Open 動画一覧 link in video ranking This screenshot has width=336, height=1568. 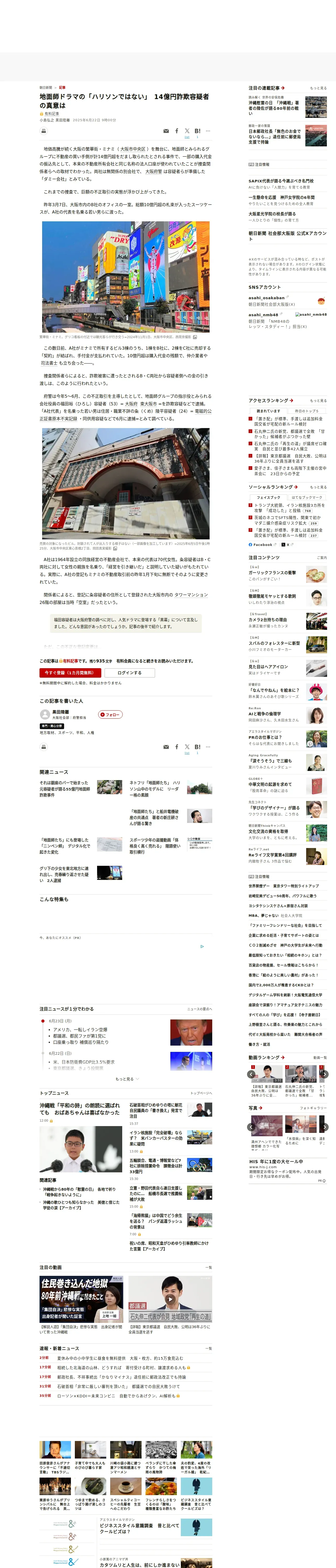[320, 1058]
